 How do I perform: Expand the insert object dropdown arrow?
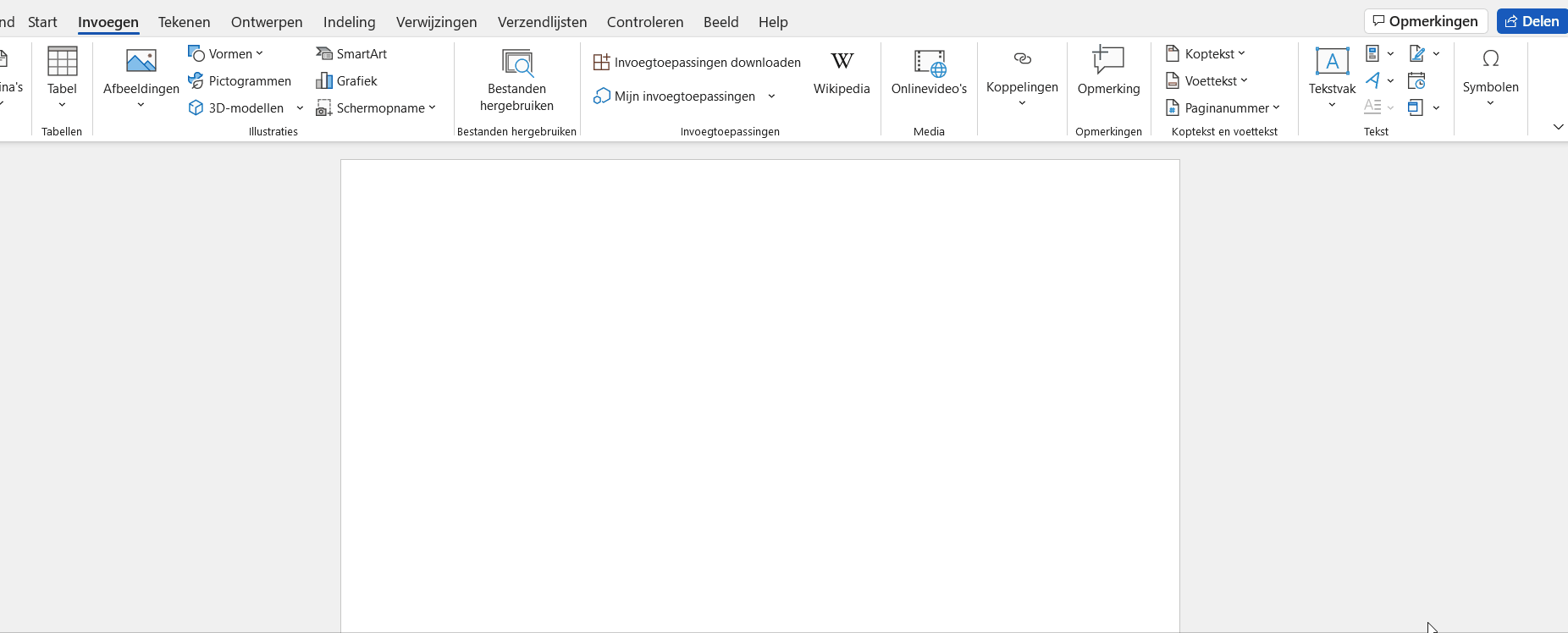point(1436,107)
